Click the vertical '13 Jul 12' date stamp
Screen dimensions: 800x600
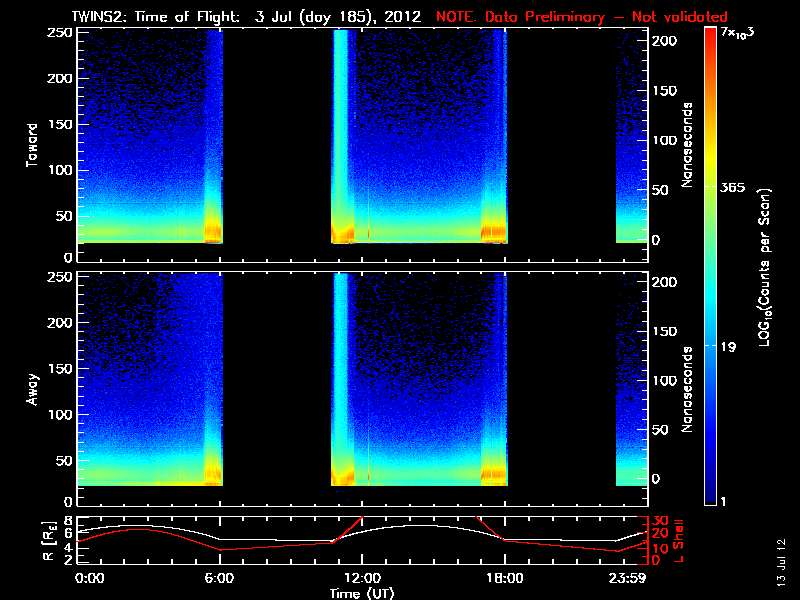[783, 563]
